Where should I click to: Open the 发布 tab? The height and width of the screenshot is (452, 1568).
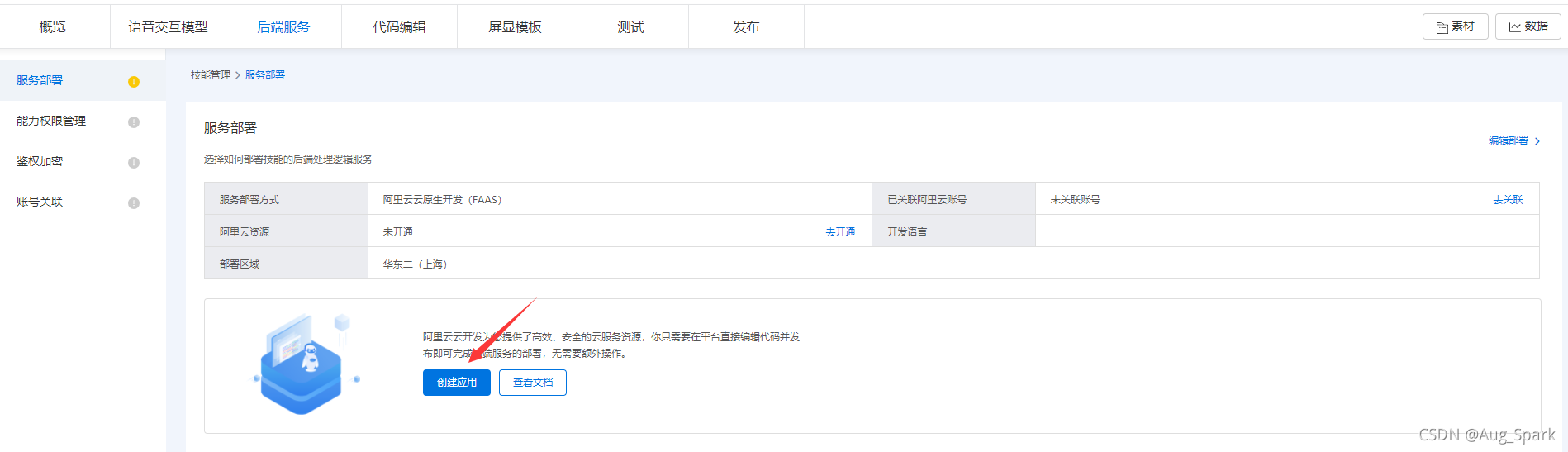tap(746, 27)
